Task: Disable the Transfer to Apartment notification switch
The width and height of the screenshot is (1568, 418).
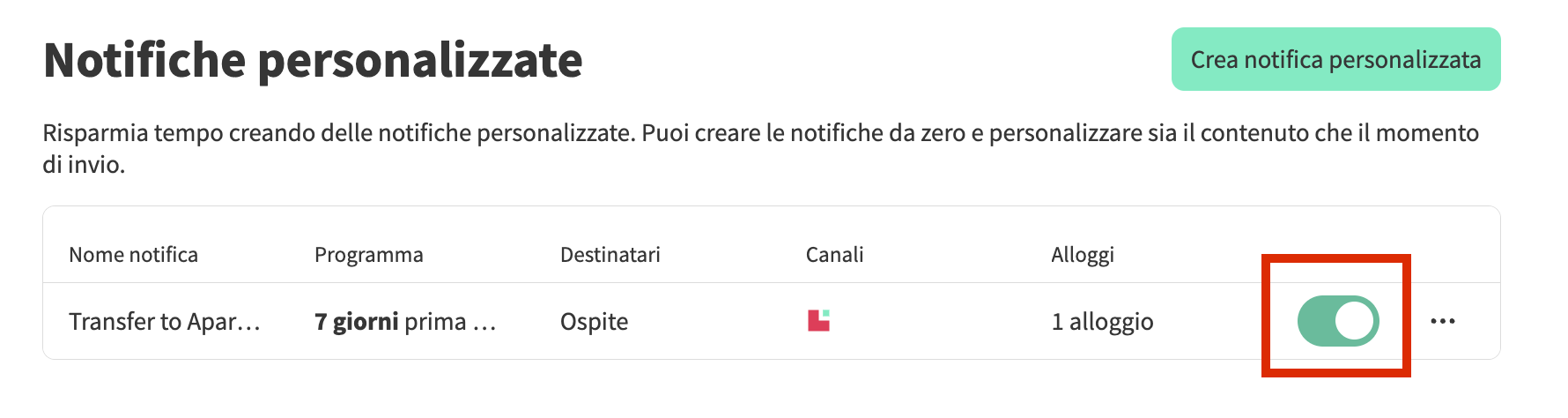Action: (x=1337, y=321)
